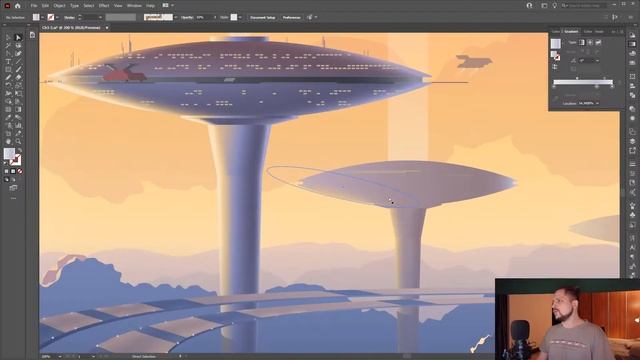
Task: Set color mode to Color below swatches
Action: pyautogui.click(x=6, y=171)
